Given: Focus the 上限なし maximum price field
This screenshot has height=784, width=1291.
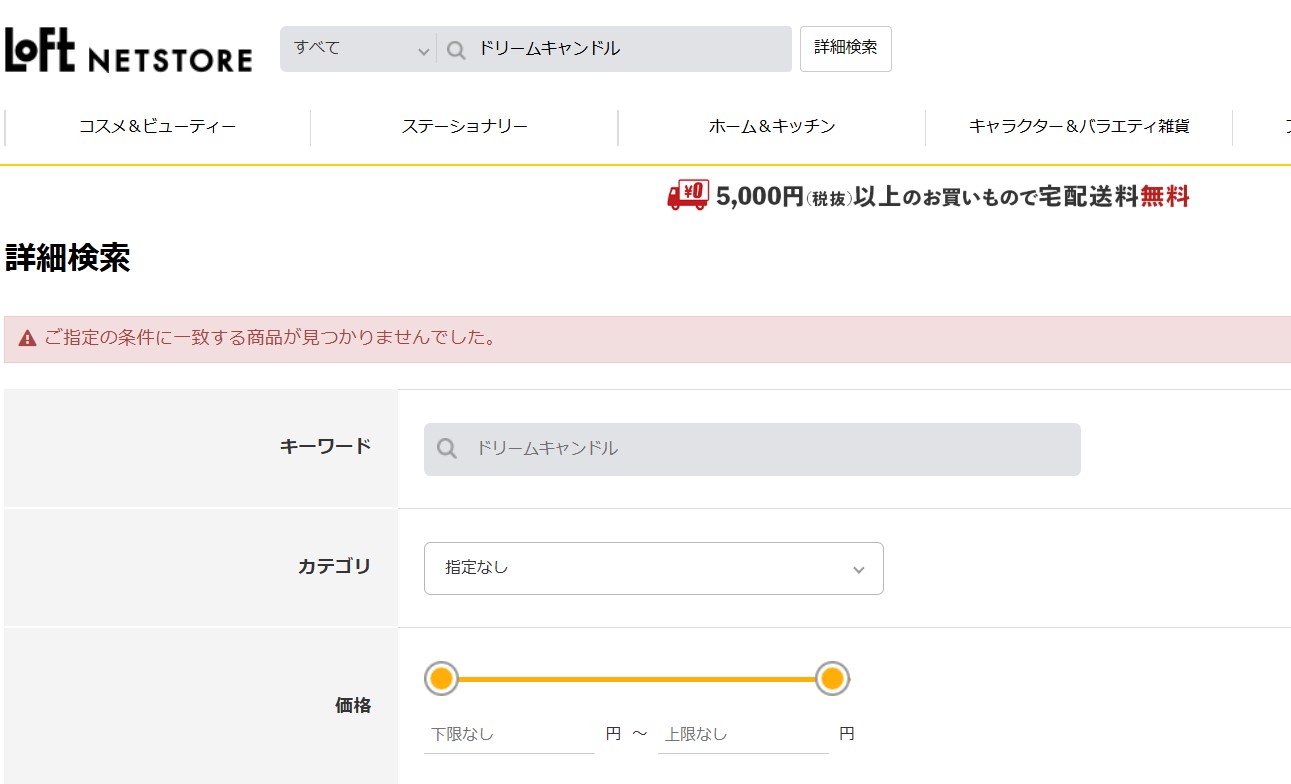Looking at the screenshot, I should (x=742, y=734).
